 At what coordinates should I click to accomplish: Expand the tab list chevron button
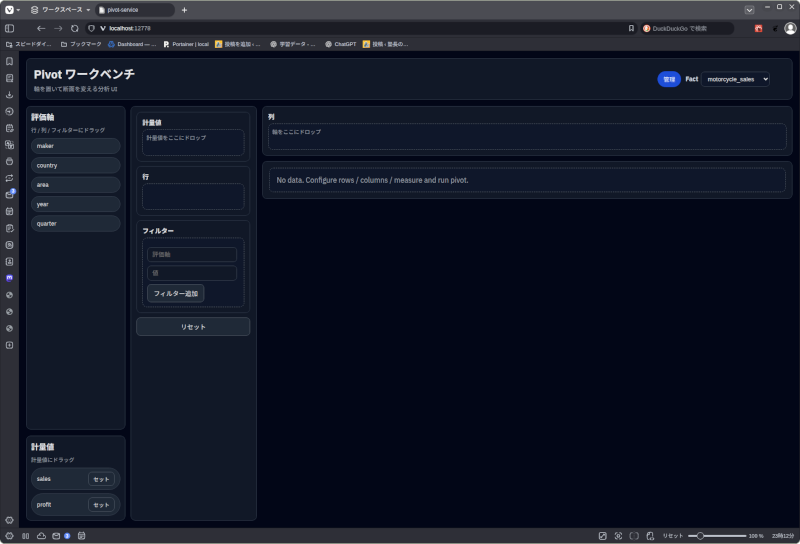[749, 9]
